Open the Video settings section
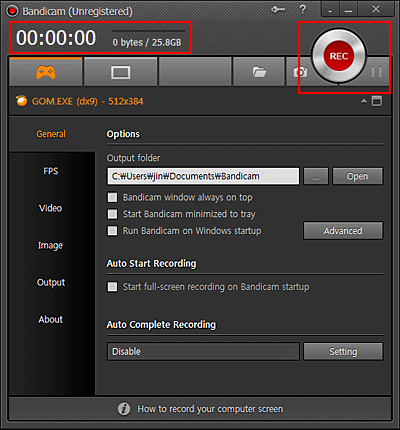The width and height of the screenshot is (400, 430). tap(51, 208)
